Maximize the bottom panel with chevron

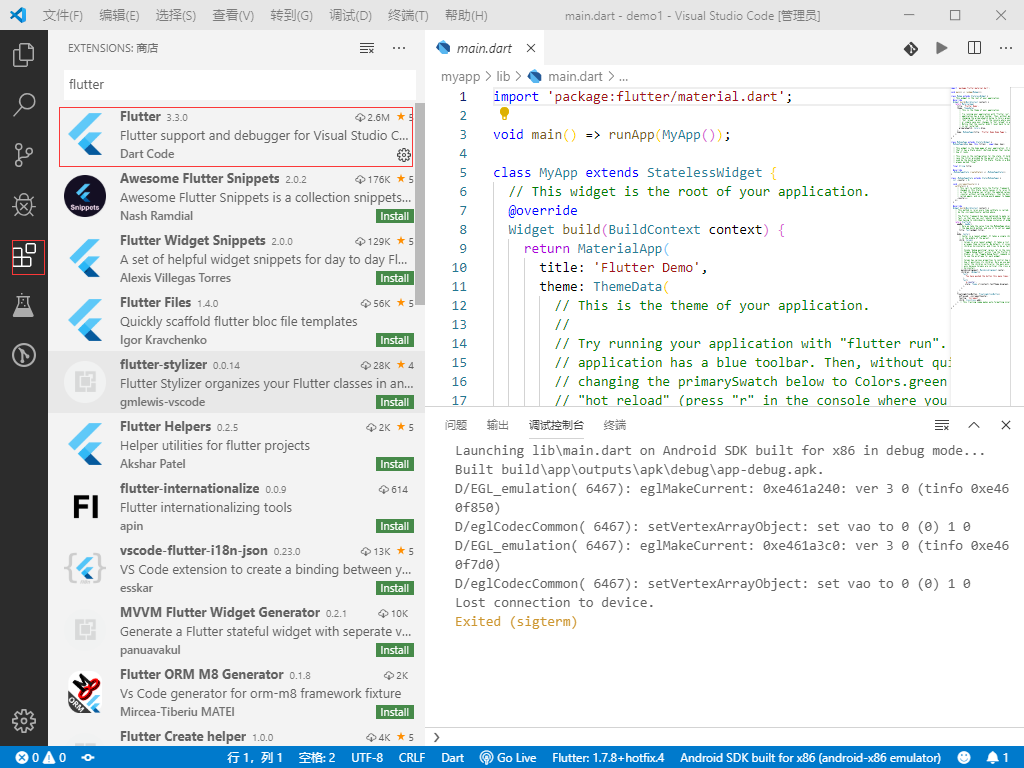coord(974,425)
